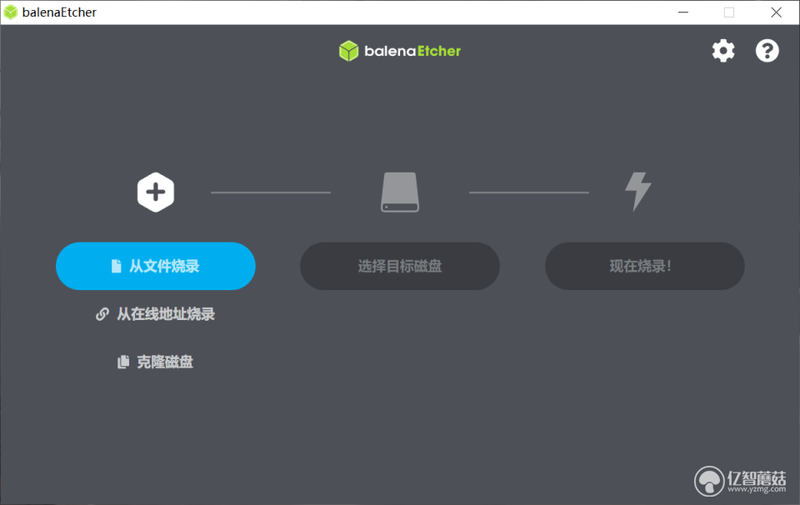This screenshot has height=505, width=800.
Task: Click the target drive disk icon
Action: tap(400, 192)
